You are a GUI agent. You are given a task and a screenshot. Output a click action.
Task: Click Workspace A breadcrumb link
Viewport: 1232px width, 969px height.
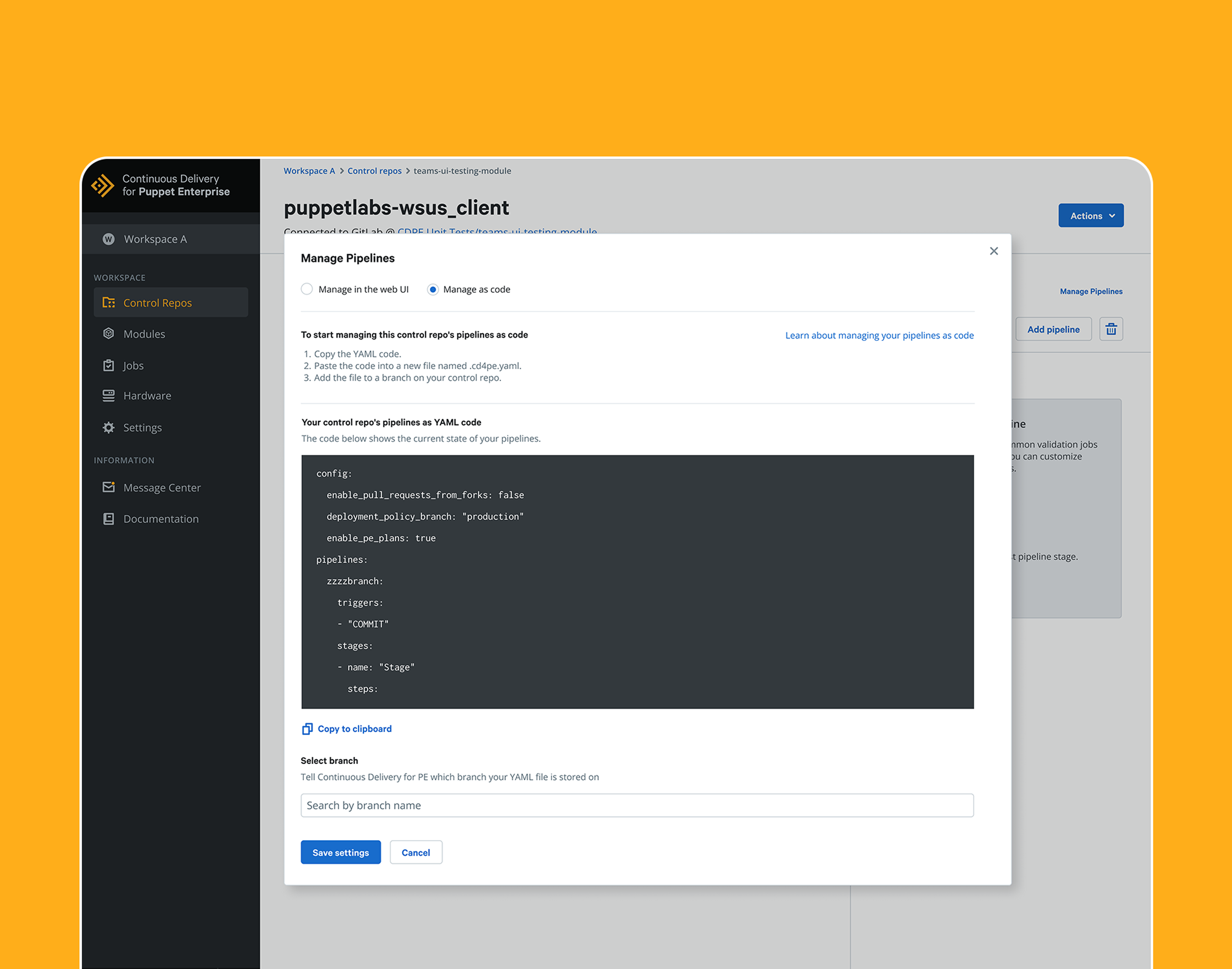click(x=309, y=171)
